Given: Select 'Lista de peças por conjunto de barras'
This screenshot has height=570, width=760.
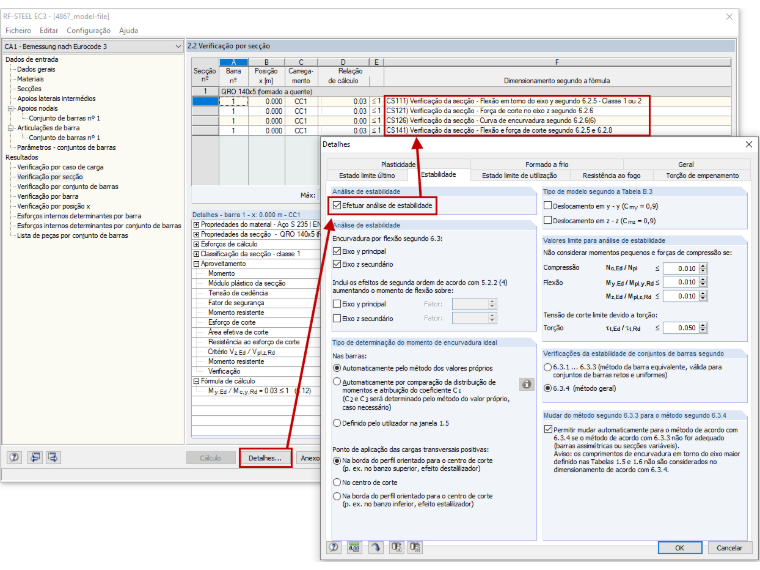Looking at the screenshot, I should click(x=72, y=236).
